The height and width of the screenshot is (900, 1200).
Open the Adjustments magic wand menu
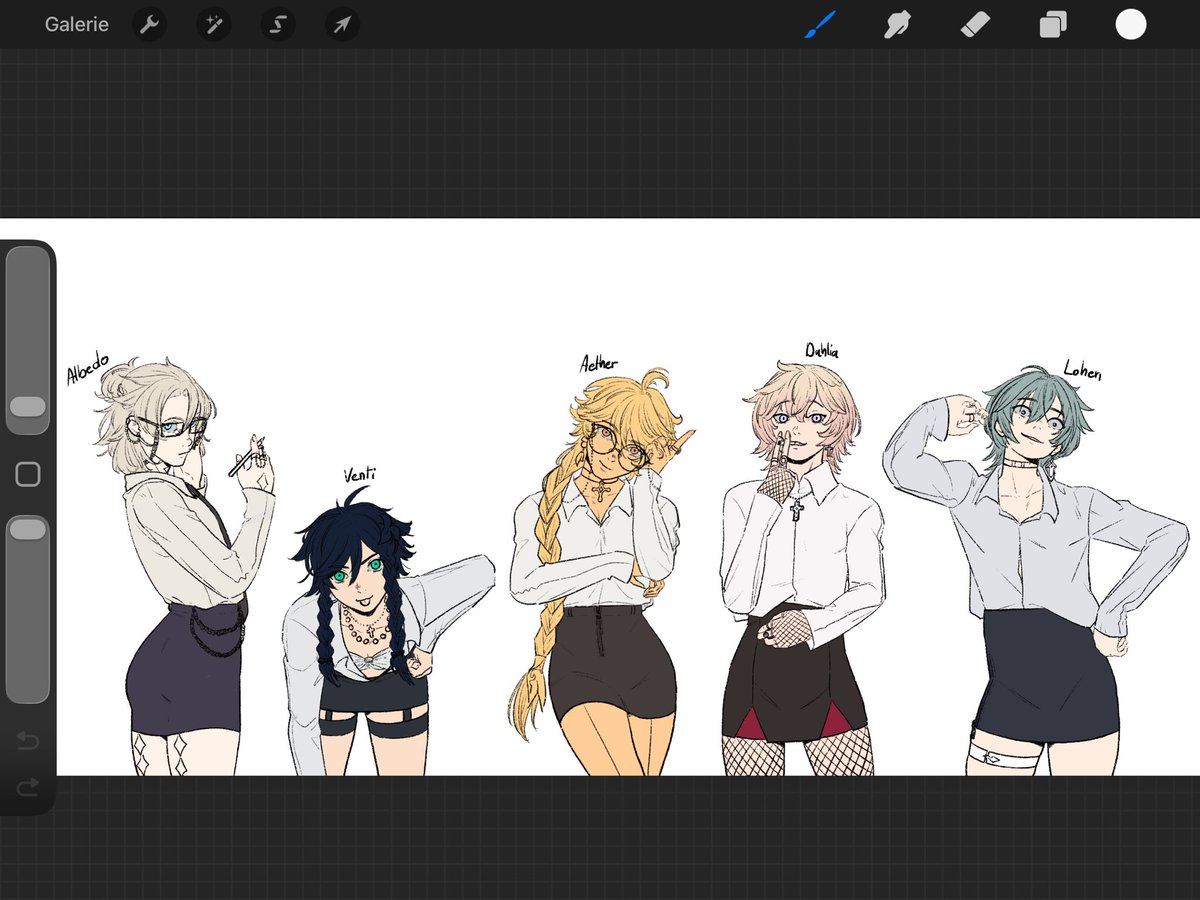214,24
